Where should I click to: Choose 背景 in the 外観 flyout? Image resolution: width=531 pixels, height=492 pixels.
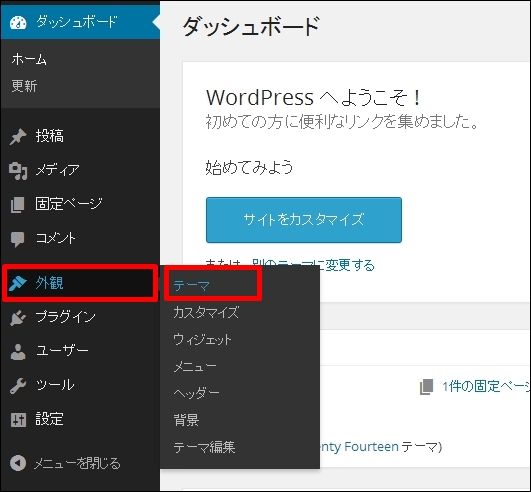186,420
